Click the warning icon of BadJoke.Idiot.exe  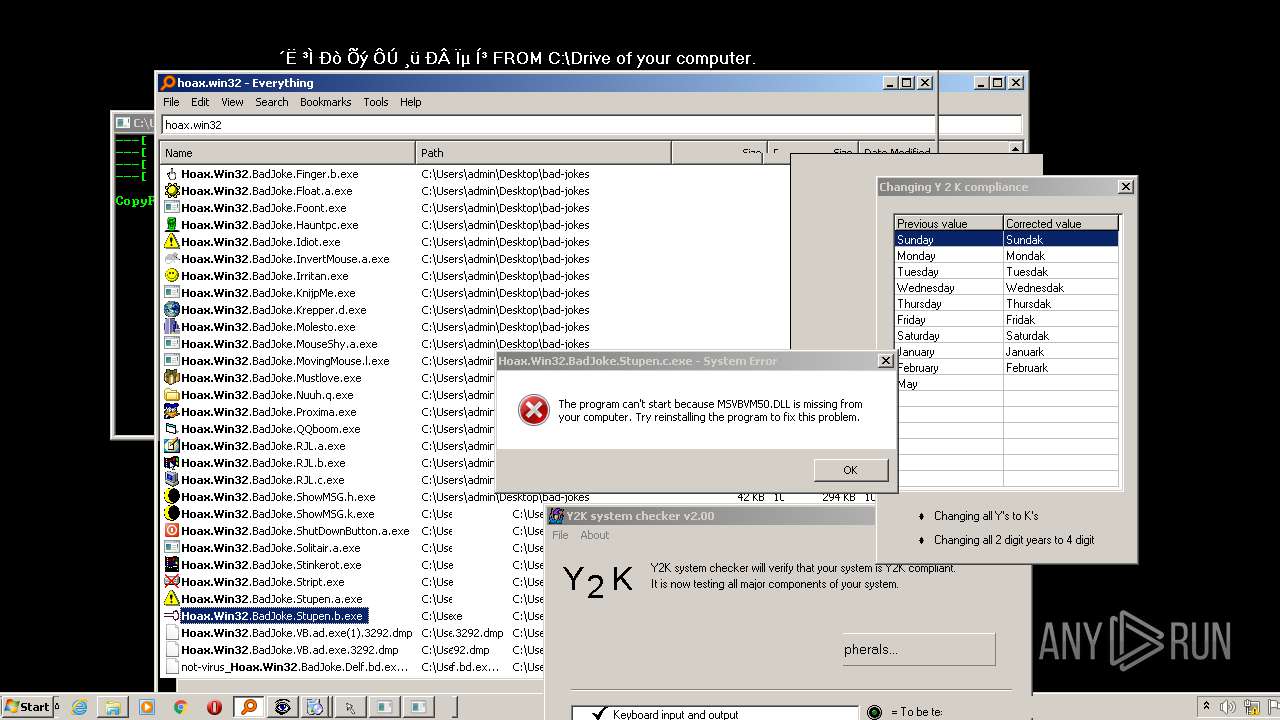tap(172, 242)
